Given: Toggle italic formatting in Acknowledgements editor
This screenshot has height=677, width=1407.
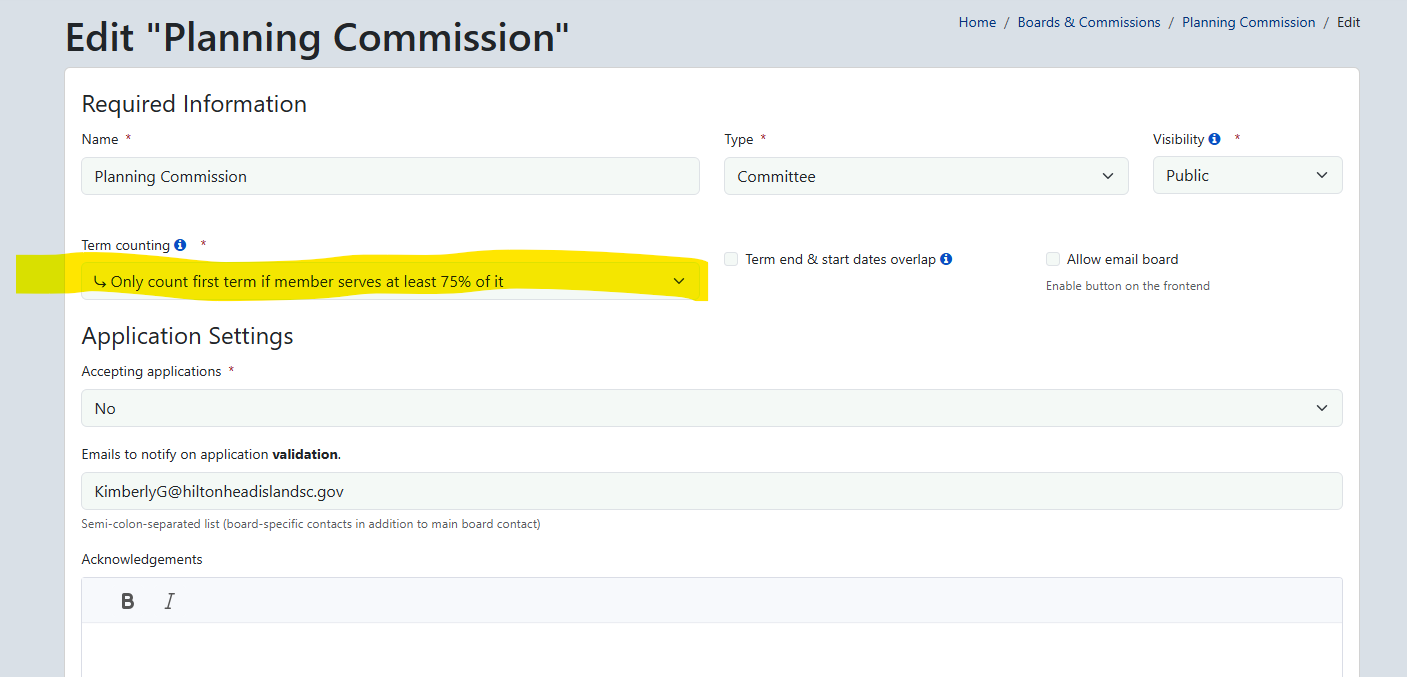Looking at the screenshot, I should coord(169,601).
